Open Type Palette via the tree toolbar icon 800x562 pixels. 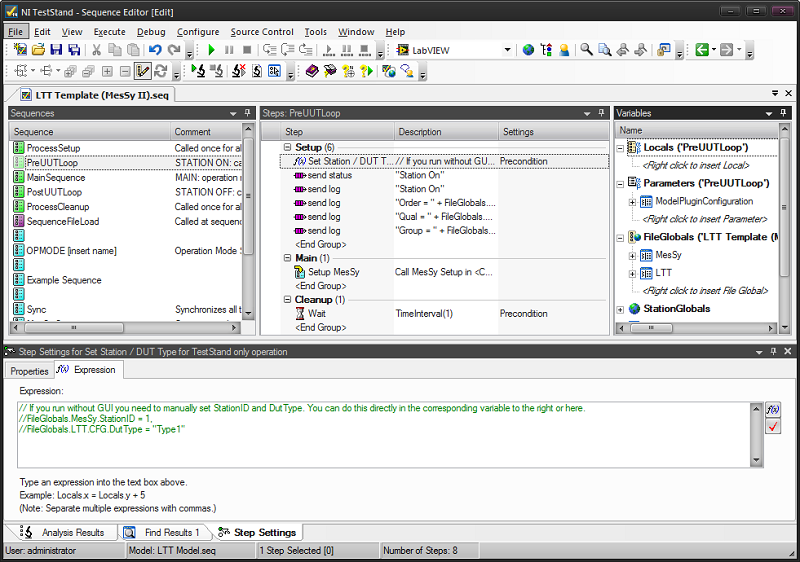tap(546, 49)
